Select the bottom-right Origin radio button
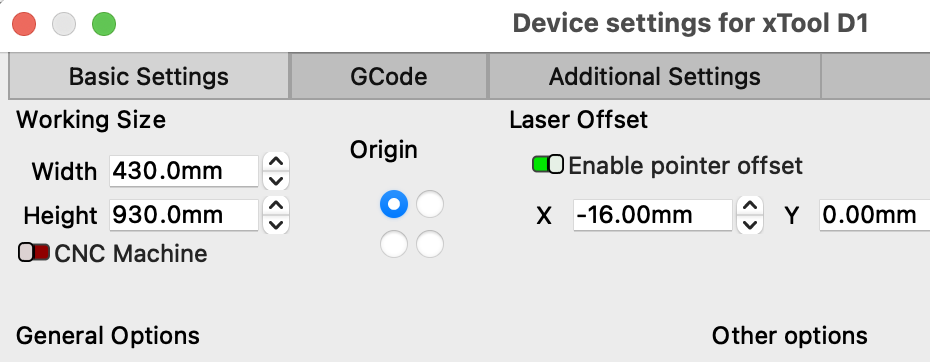This screenshot has width=930, height=362. point(430,244)
